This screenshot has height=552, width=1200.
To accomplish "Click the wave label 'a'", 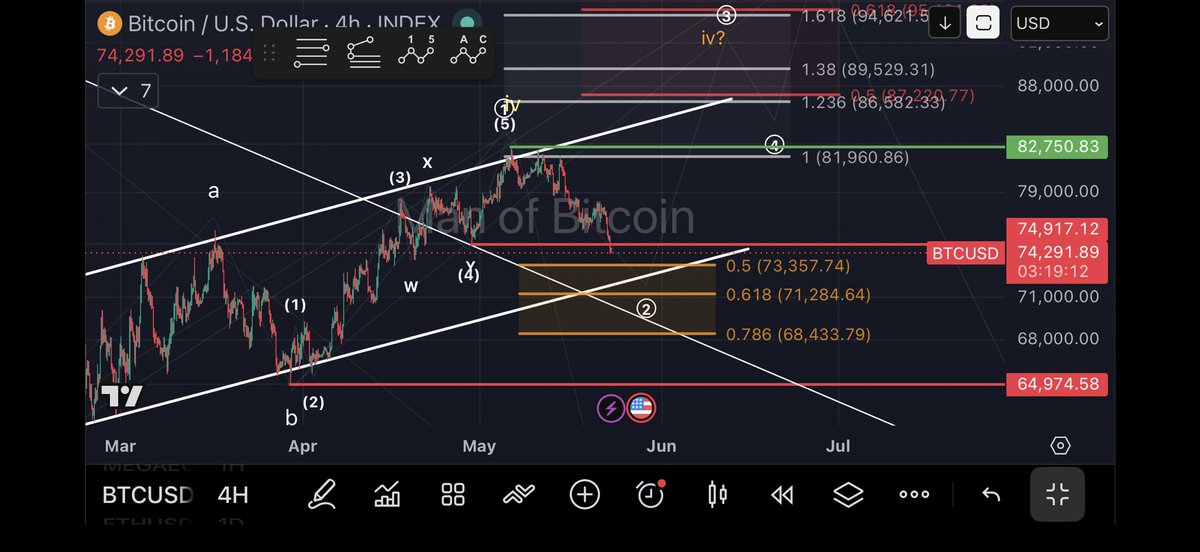I will (x=213, y=191).
